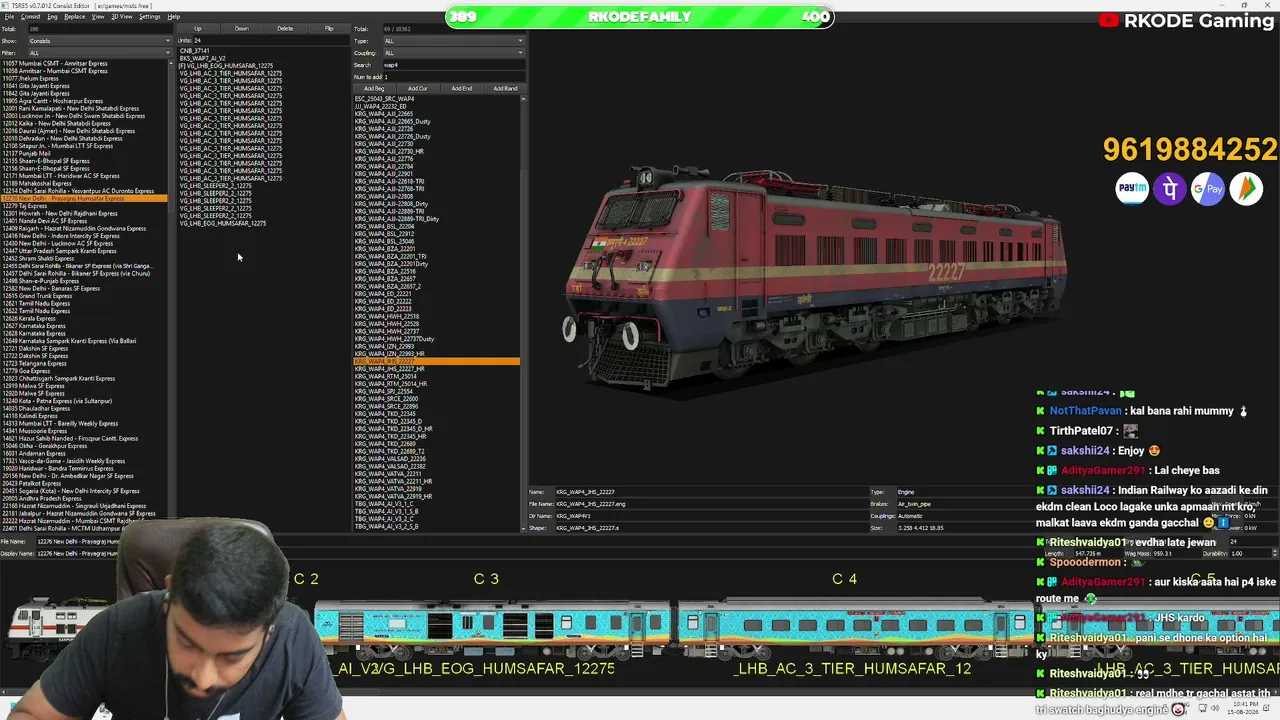Open the 3D View menu

(x=121, y=17)
